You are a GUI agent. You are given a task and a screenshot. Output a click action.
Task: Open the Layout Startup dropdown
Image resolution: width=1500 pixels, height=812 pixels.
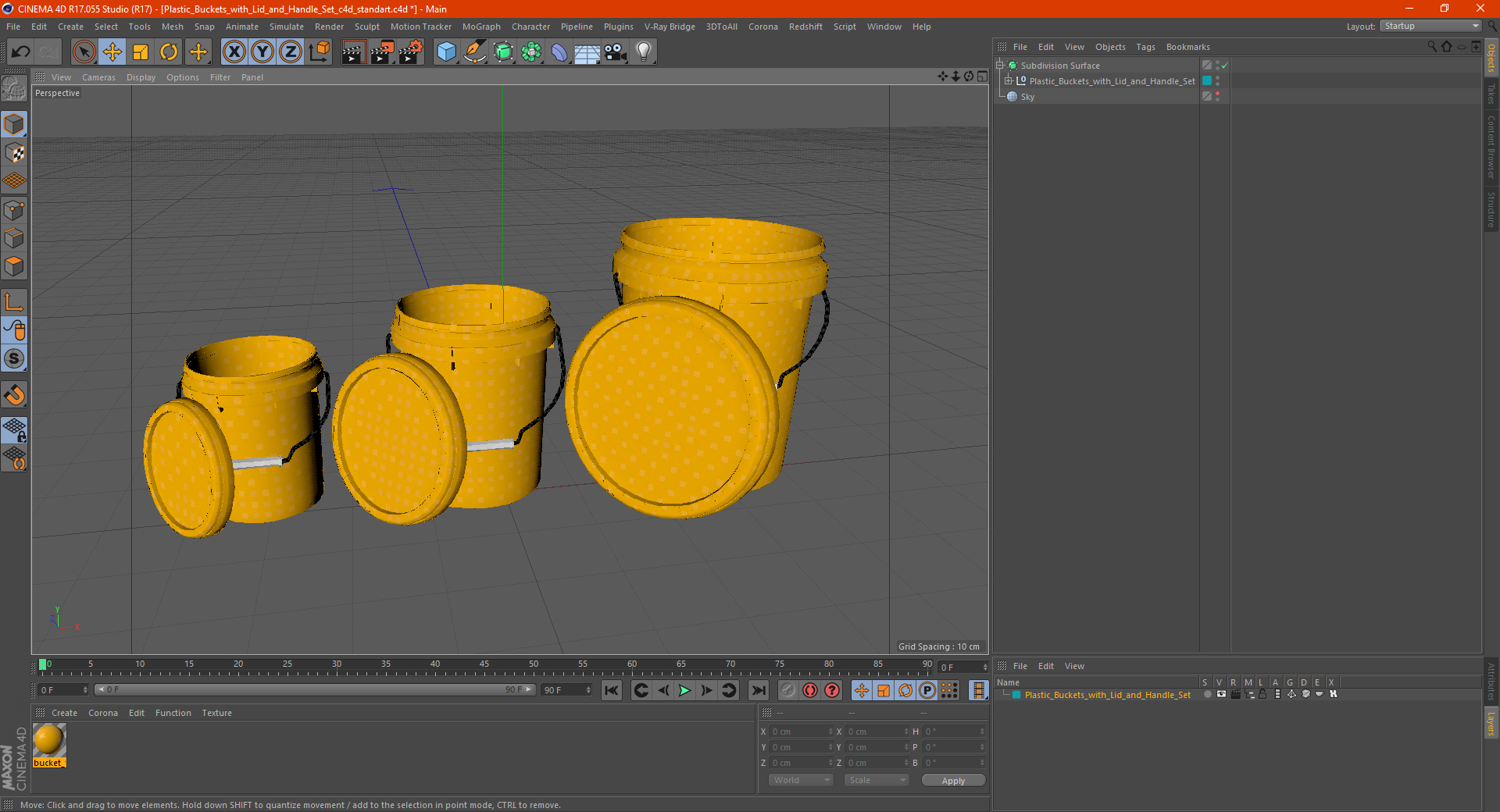[1430, 26]
